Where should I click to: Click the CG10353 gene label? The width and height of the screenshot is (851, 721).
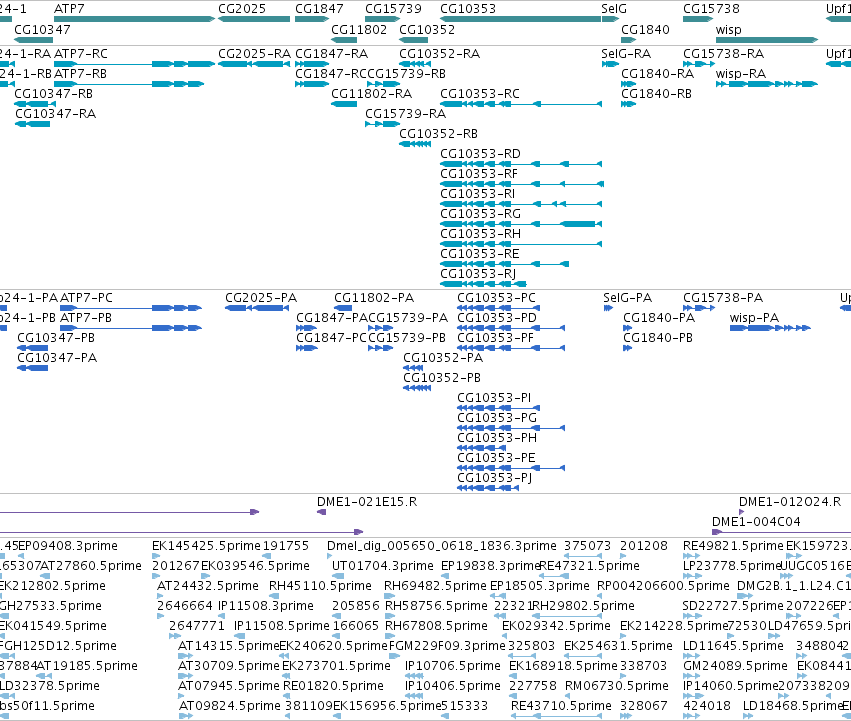(468, 9)
